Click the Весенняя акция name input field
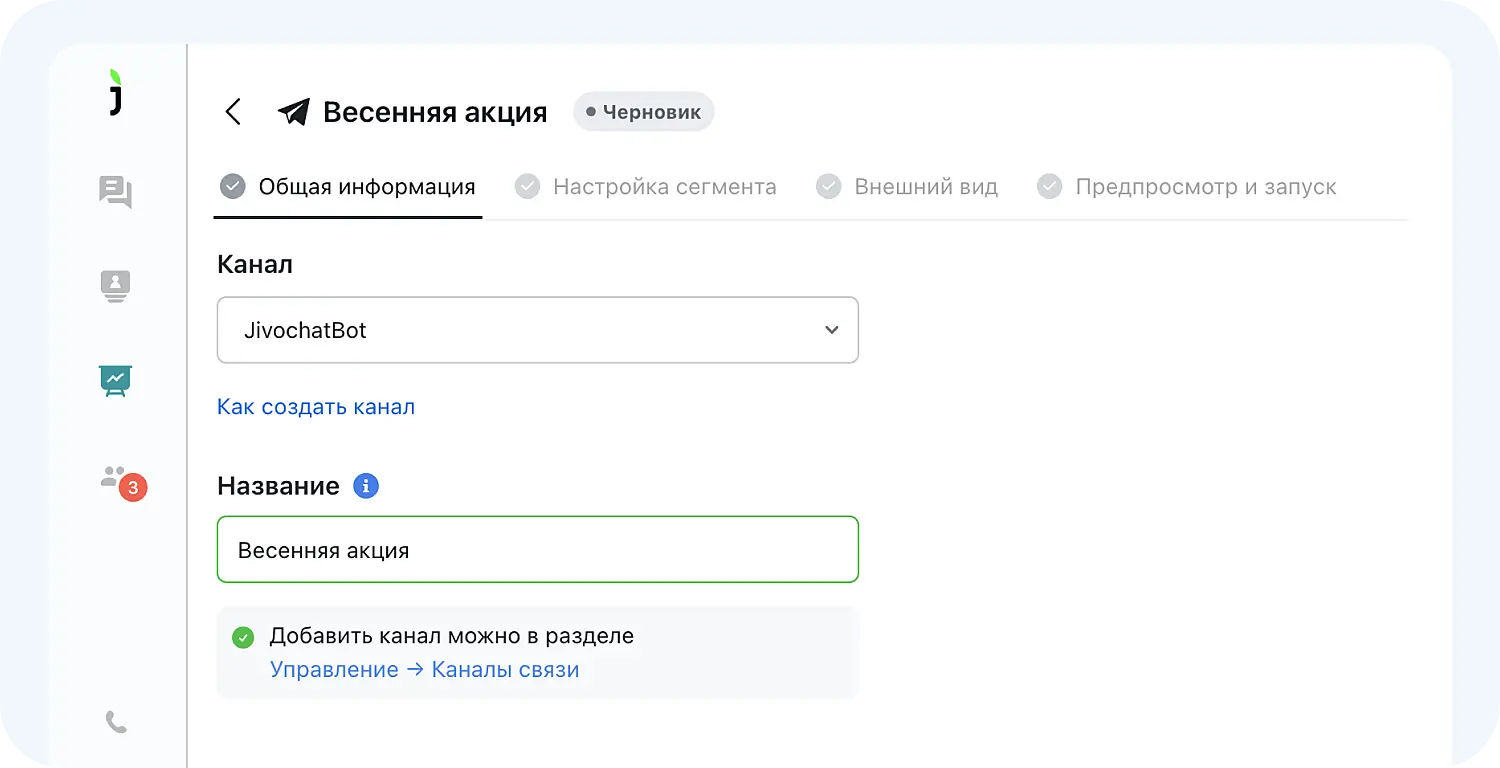 (x=537, y=549)
